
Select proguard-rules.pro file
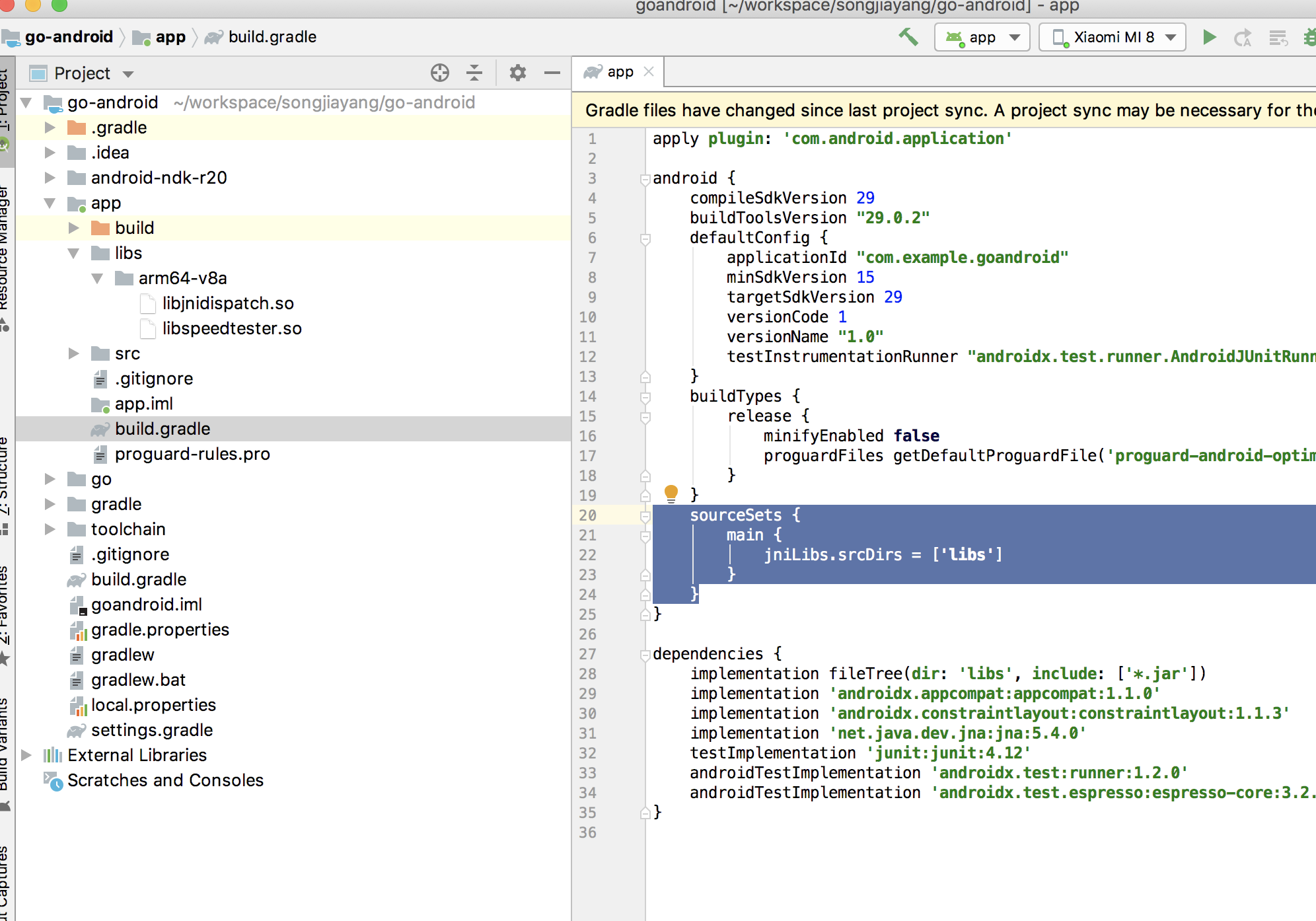192,454
